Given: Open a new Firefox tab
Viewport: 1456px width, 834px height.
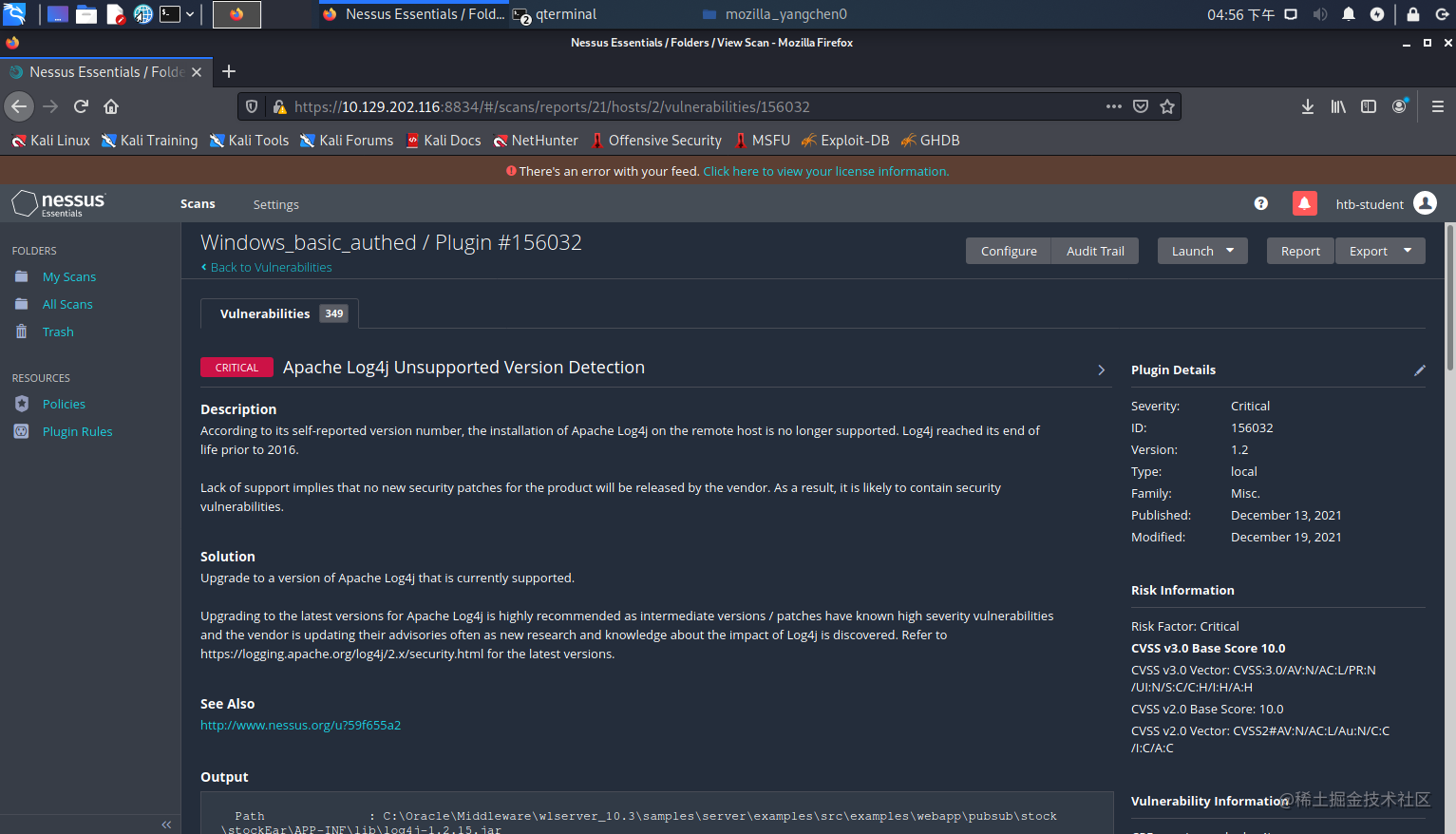Looking at the screenshot, I should tap(229, 71).
